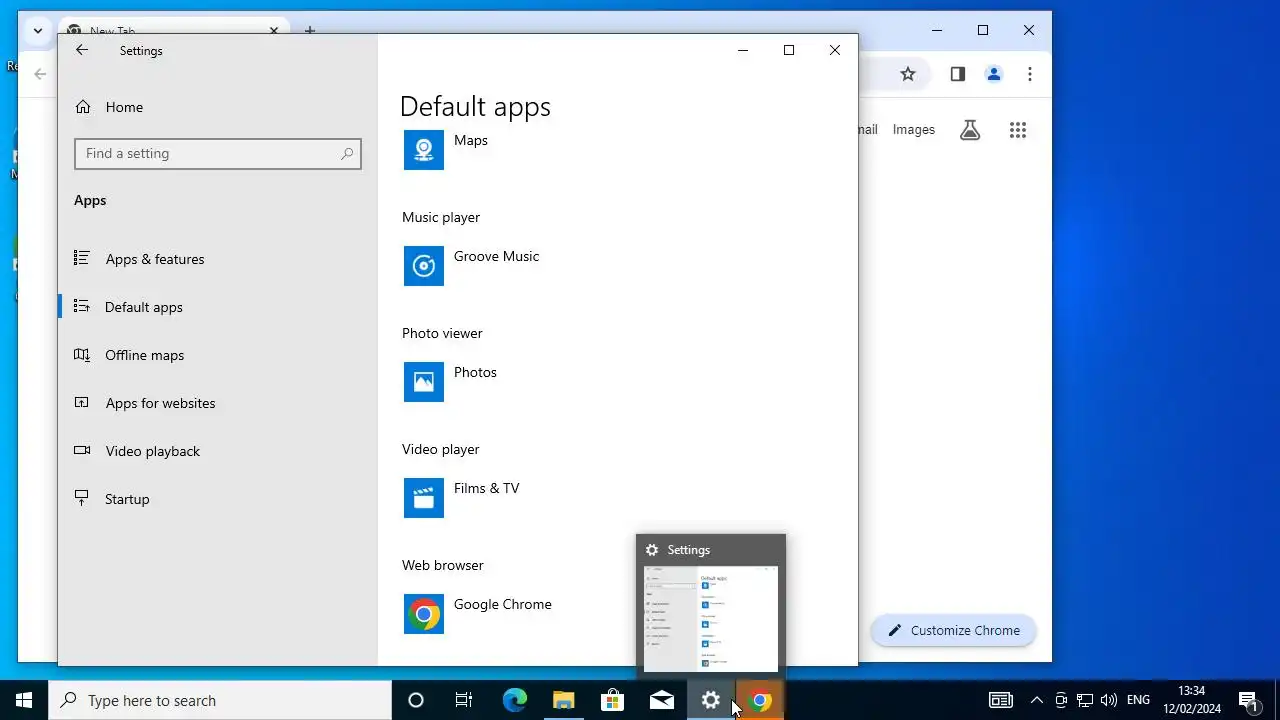The width and height of the screenshot is (1280, 720).
Task: Open Cortana circle on taskbar
Action: point(416,701)
